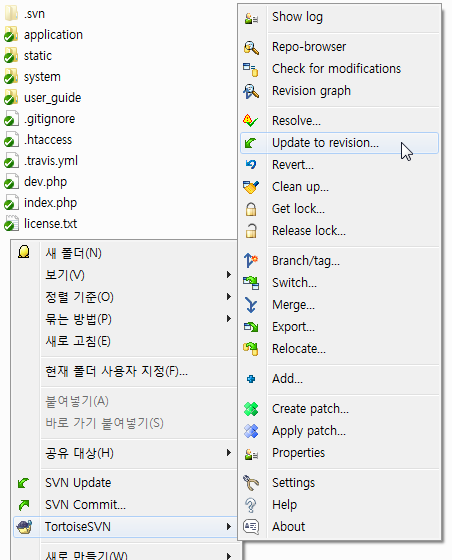Select the .travis.yml file
452x560 pixels.
click(41, 161)
